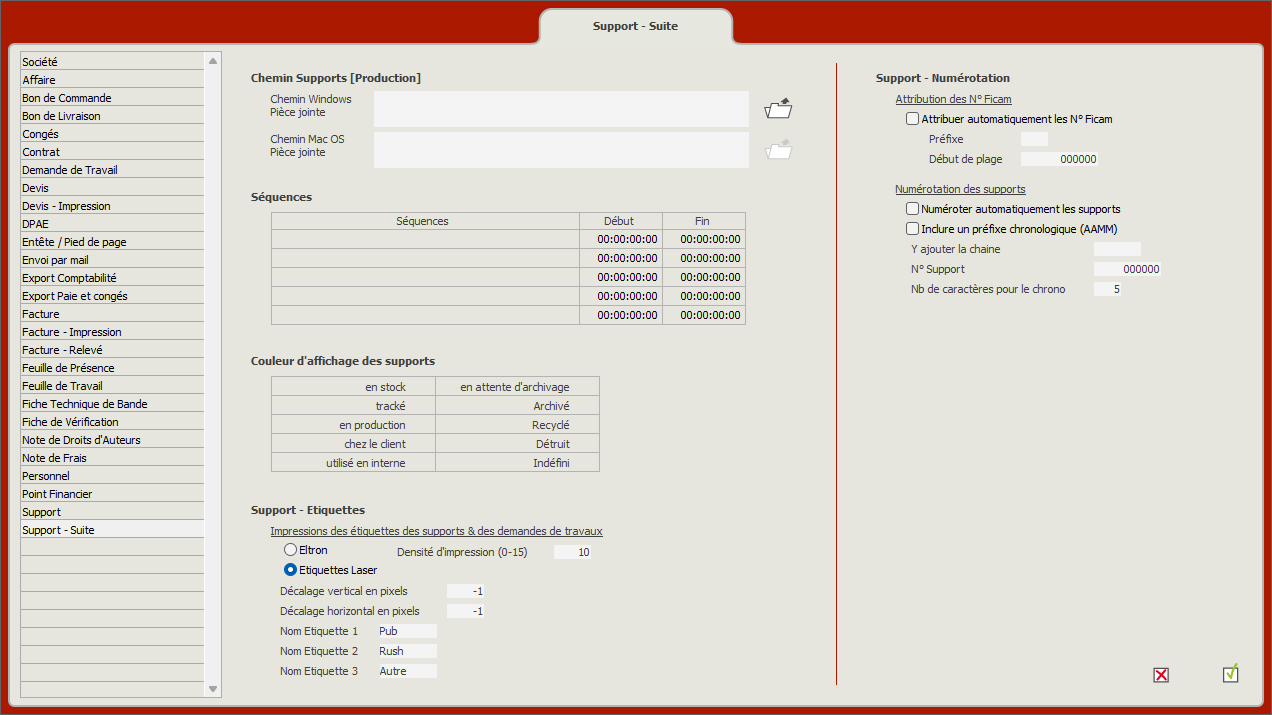Open Devis in sidebar list
This screenshot has height=715, width=1272.
coord(112,188)
